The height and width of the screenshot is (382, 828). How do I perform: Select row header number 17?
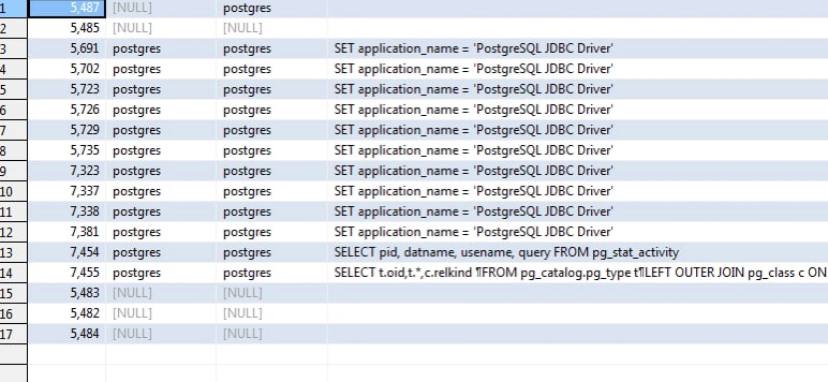(x=13, y=334)
